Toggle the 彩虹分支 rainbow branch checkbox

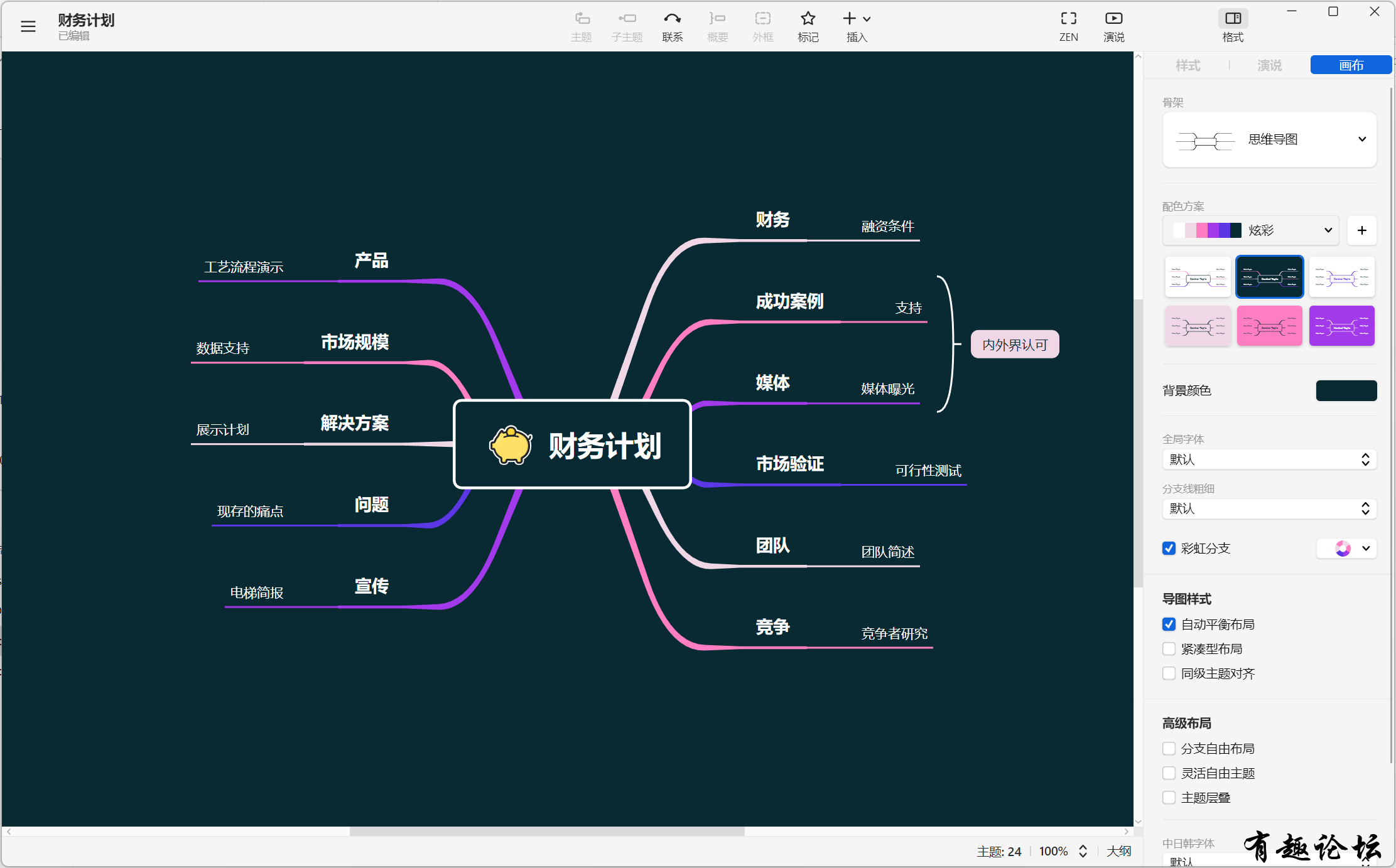[1169, 549]
